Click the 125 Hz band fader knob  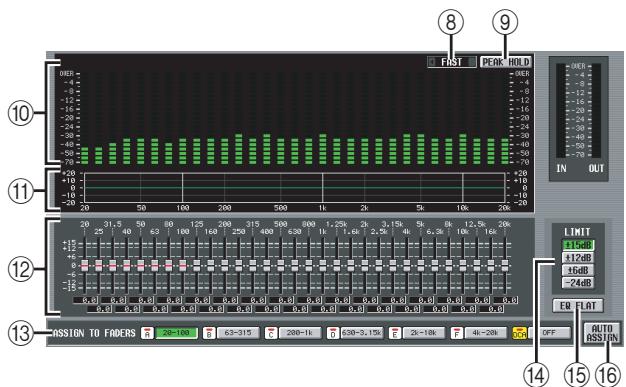[x=197, y=266]
